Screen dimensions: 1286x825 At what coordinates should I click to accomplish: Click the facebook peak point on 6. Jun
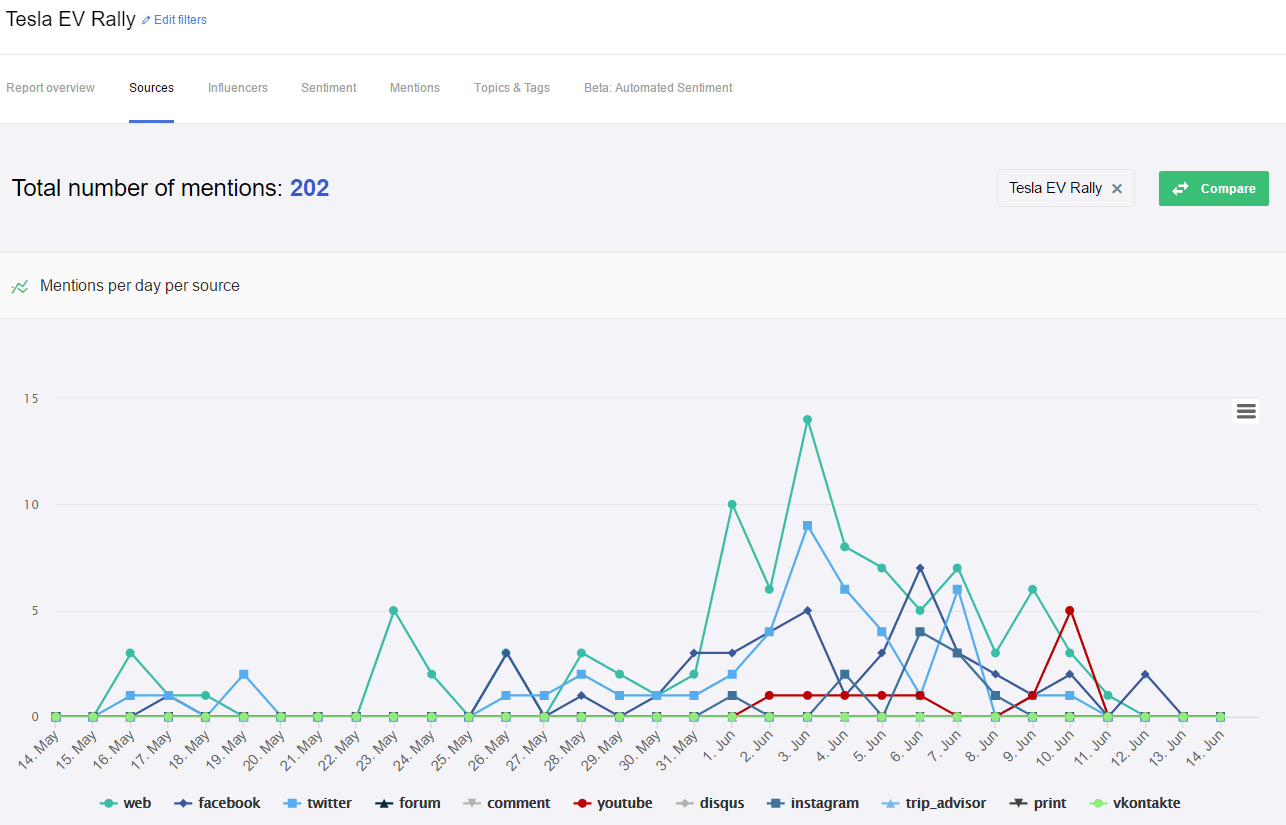click(920, 568)
